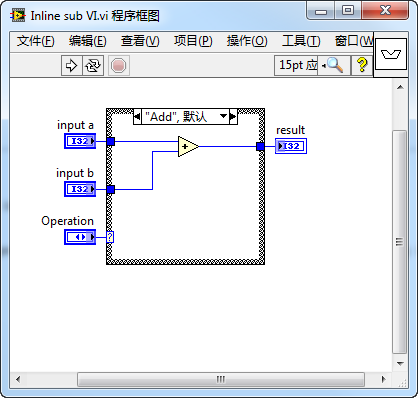Open the 15pt font size dropdown
This screenshot has width=418, height=398.
click(x=296, y=65)
